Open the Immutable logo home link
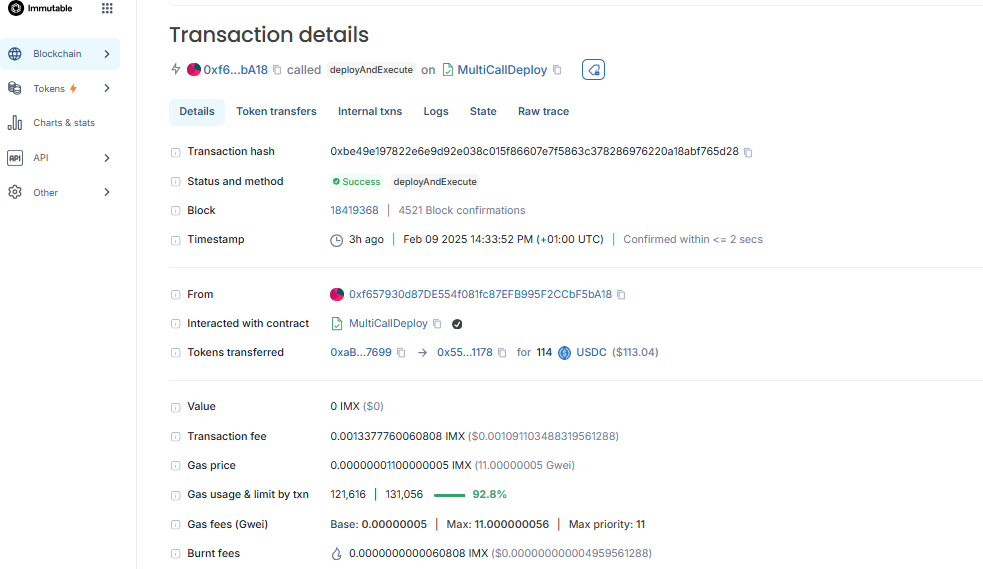This screenshot has width=983, height=569. tap(40, 8)
